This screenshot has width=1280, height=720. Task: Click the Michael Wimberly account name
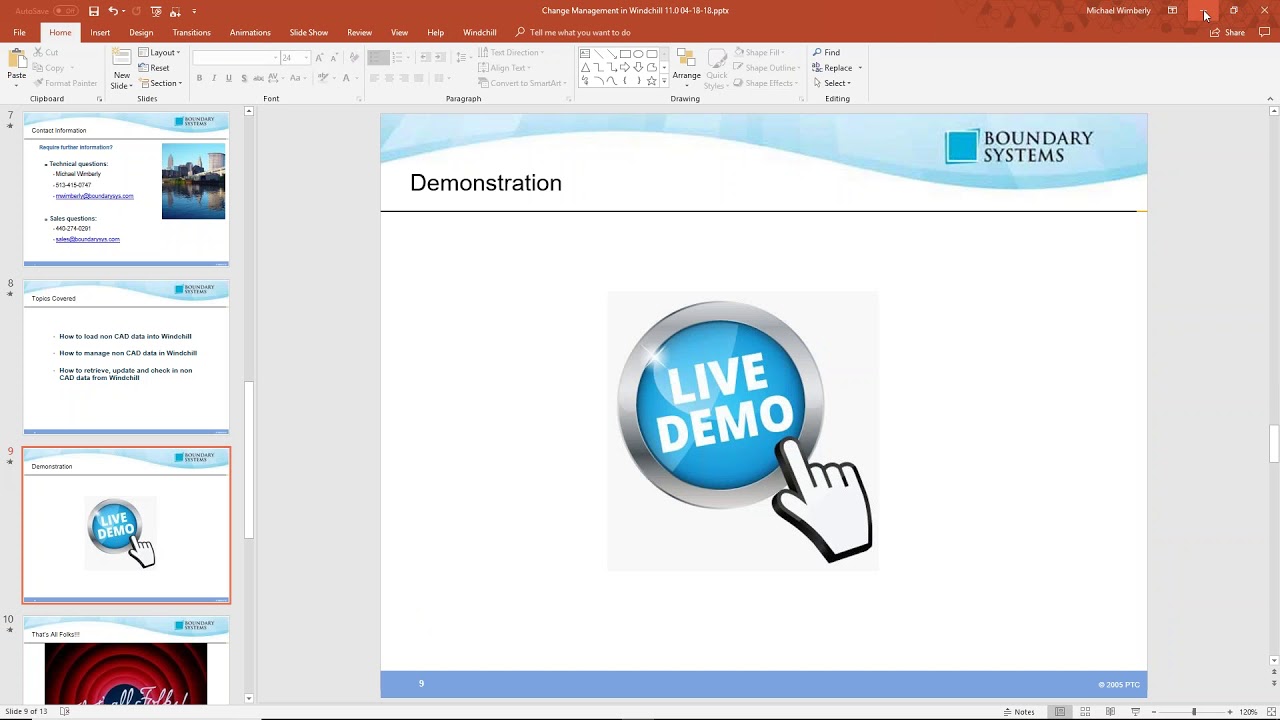click(1118, 11)
